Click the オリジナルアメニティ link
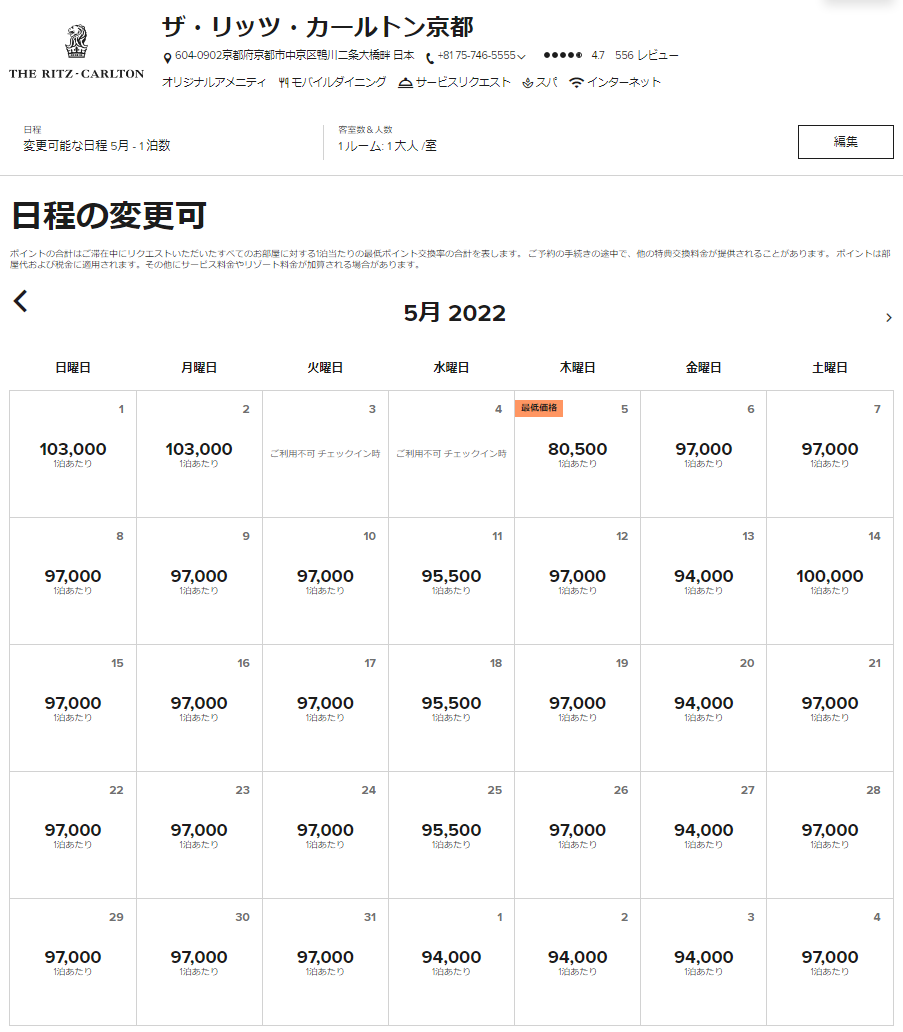 pos(214,83)
